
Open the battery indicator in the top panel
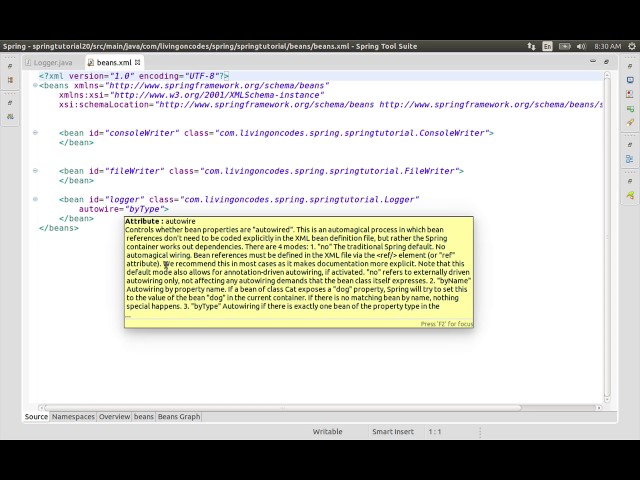pyautogui.click(x=564, y=46)
